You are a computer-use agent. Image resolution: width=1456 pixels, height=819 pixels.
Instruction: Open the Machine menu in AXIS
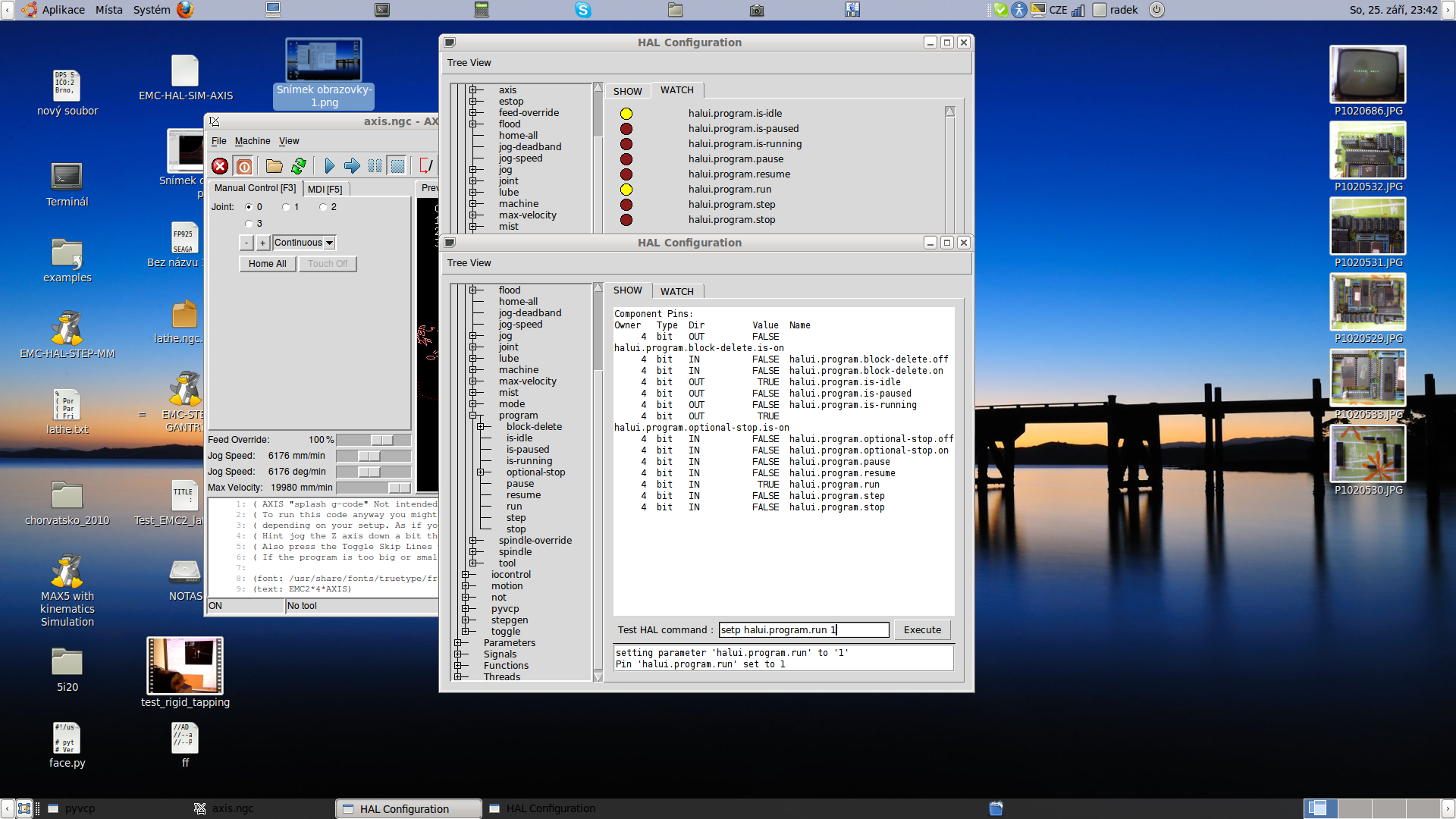(253, 141)
